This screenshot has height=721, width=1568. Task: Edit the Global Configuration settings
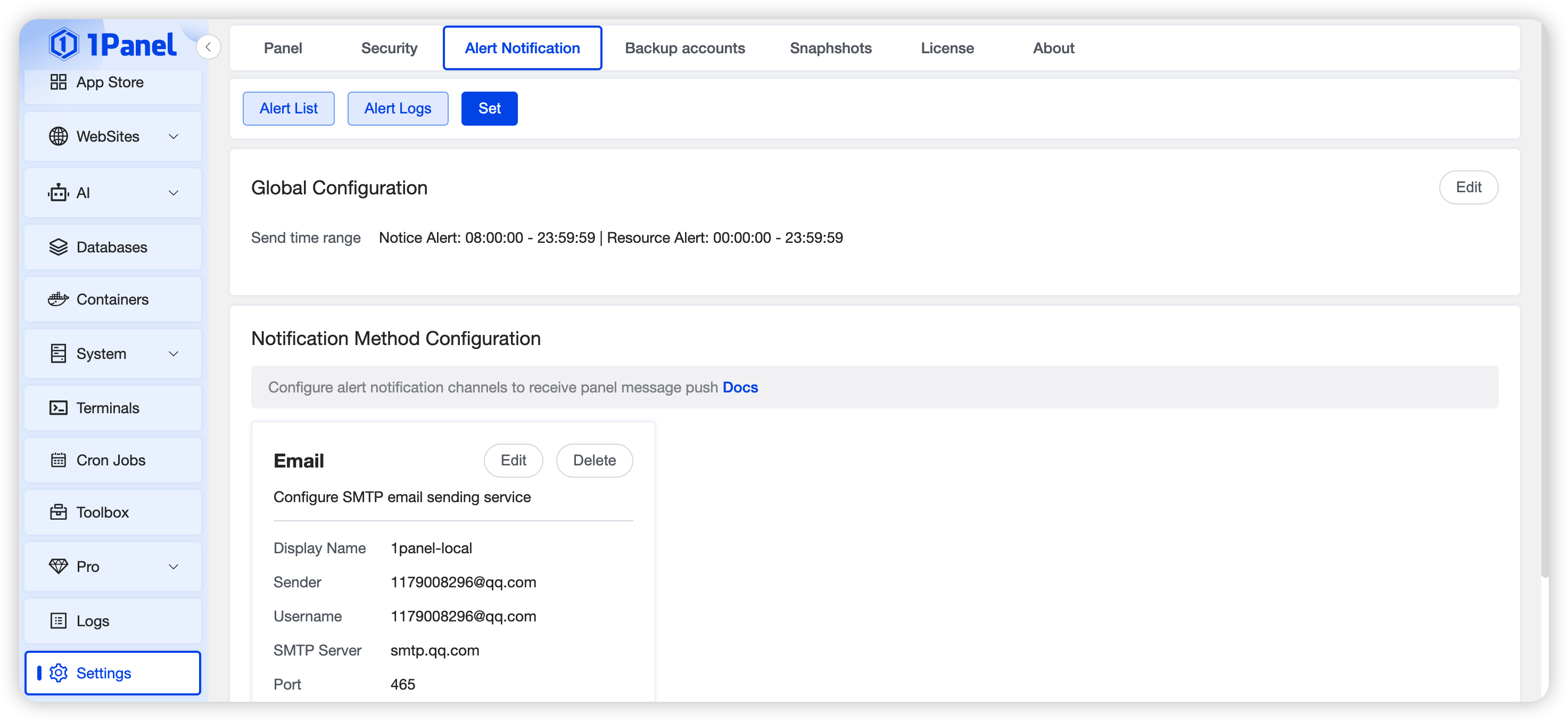[1467, 187]
